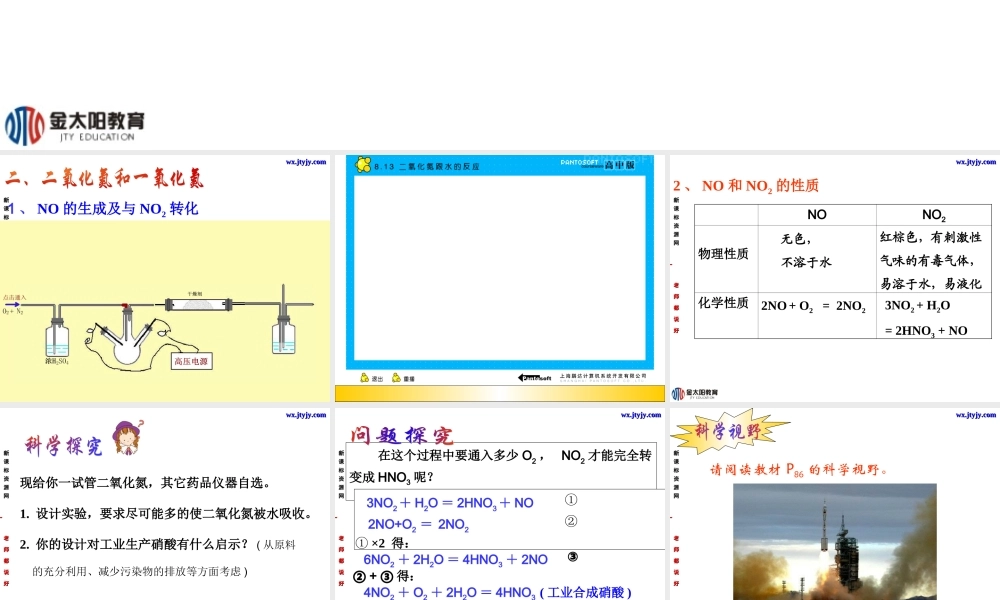The image size is (1000, 600).
Task: Click the 科学探究 heading
Action: [x=64, y=446]
